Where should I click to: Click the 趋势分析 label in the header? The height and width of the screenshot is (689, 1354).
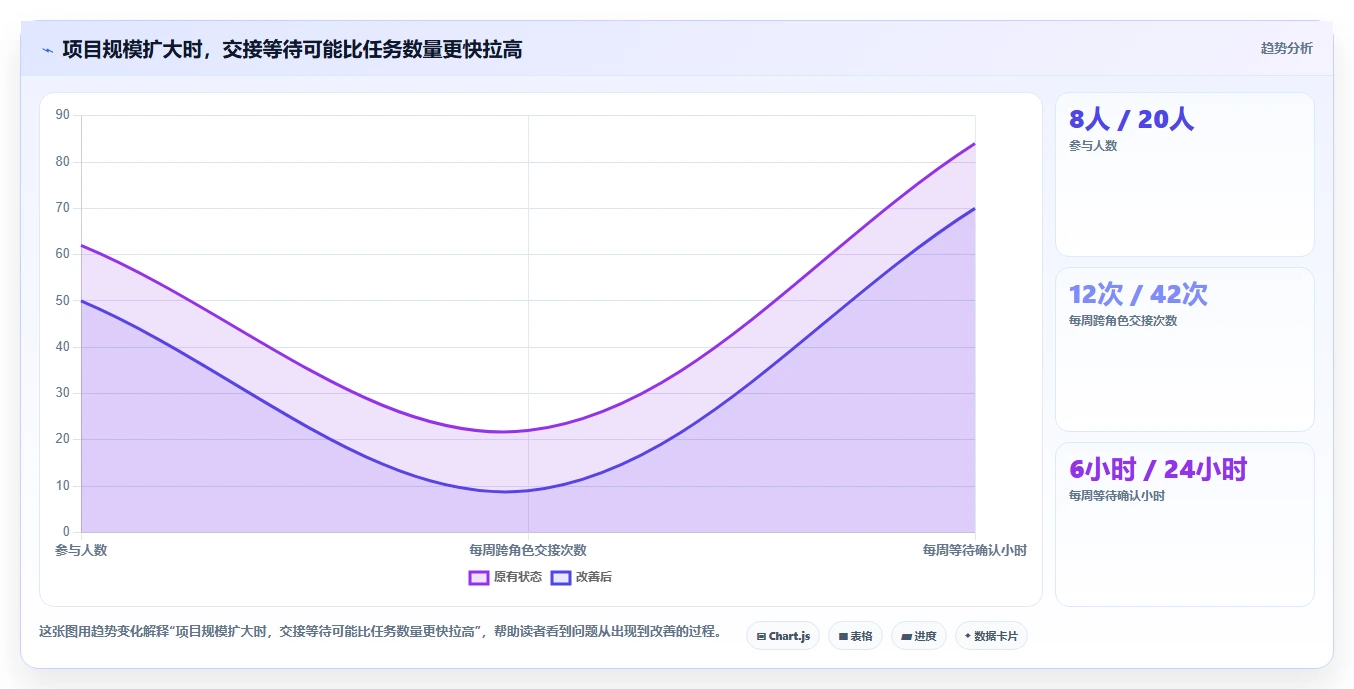(1286, 48)
